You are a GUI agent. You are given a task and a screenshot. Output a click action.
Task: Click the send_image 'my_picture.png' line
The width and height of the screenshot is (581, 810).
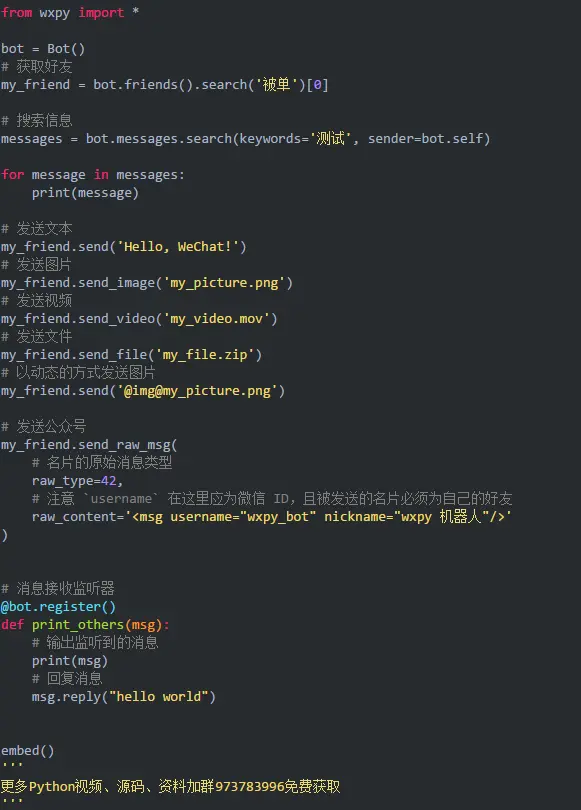coord(147,283)
